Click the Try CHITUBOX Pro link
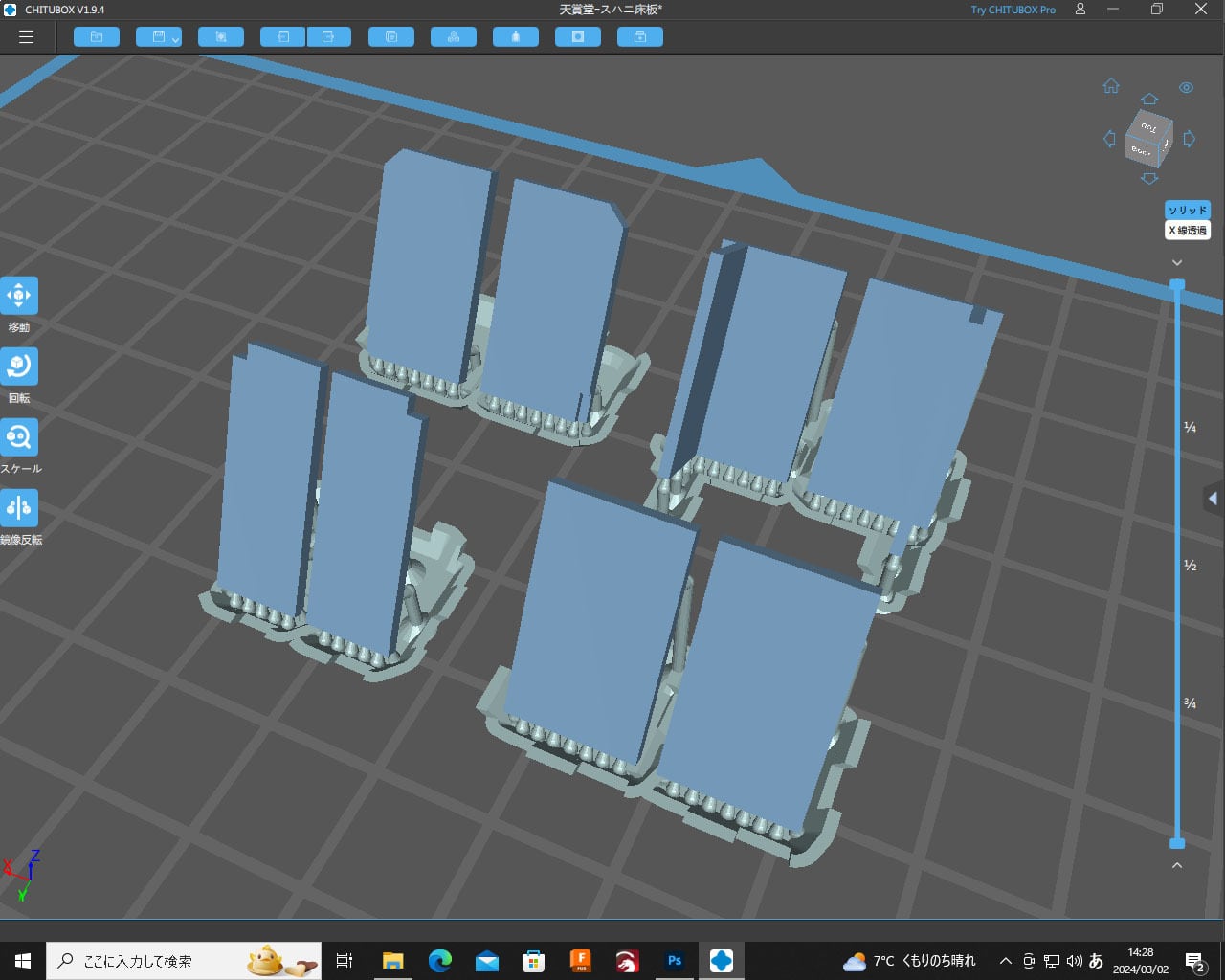 [x=1013, y=10]
